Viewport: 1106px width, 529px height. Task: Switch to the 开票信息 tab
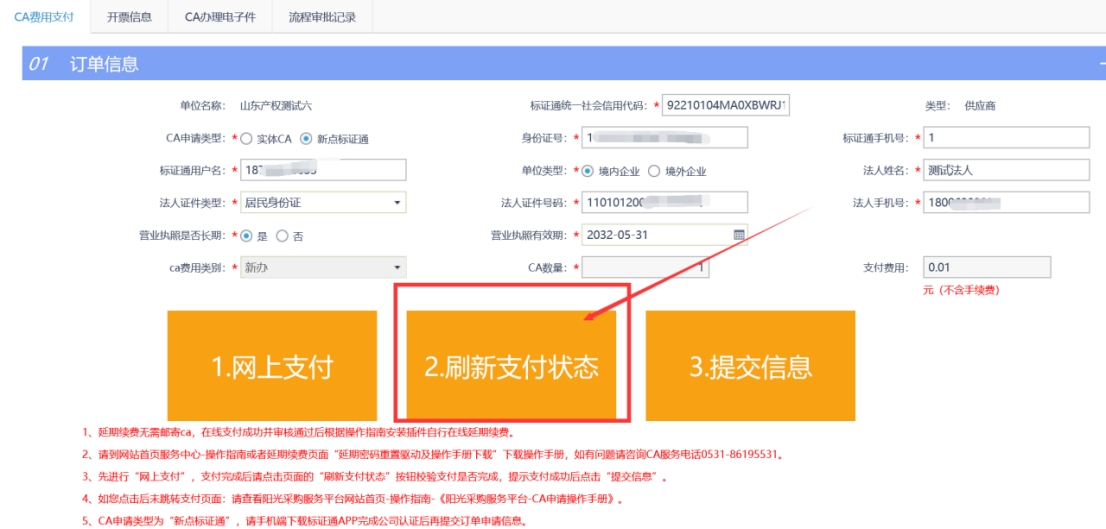(129, 17)
